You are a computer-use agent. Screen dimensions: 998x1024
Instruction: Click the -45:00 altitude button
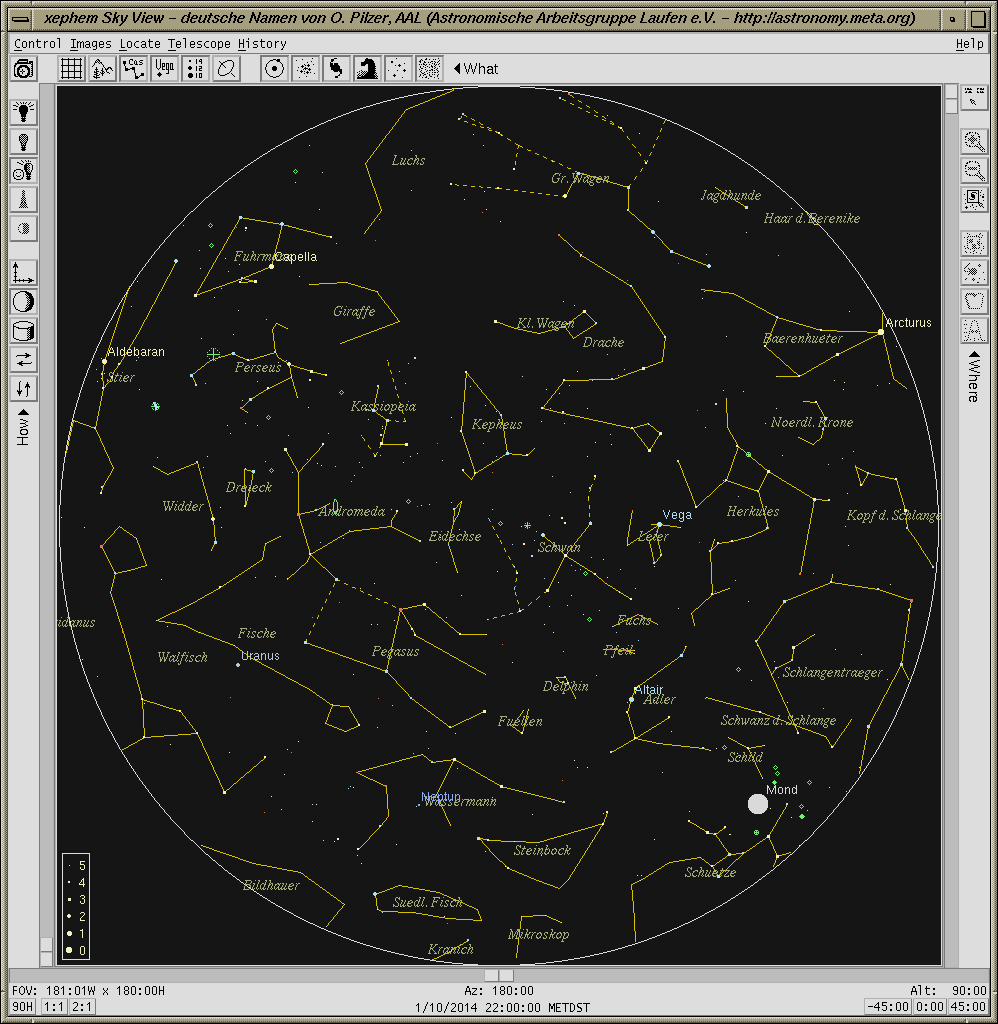(x=888, y=1006)
